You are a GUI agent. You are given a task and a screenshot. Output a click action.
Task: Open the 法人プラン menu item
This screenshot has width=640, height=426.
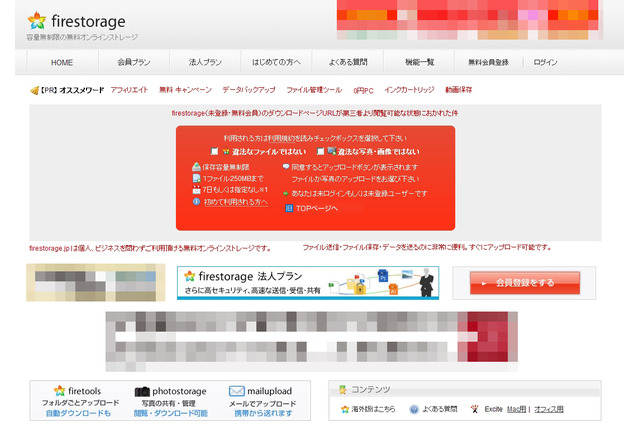click(x=205, y=62)
